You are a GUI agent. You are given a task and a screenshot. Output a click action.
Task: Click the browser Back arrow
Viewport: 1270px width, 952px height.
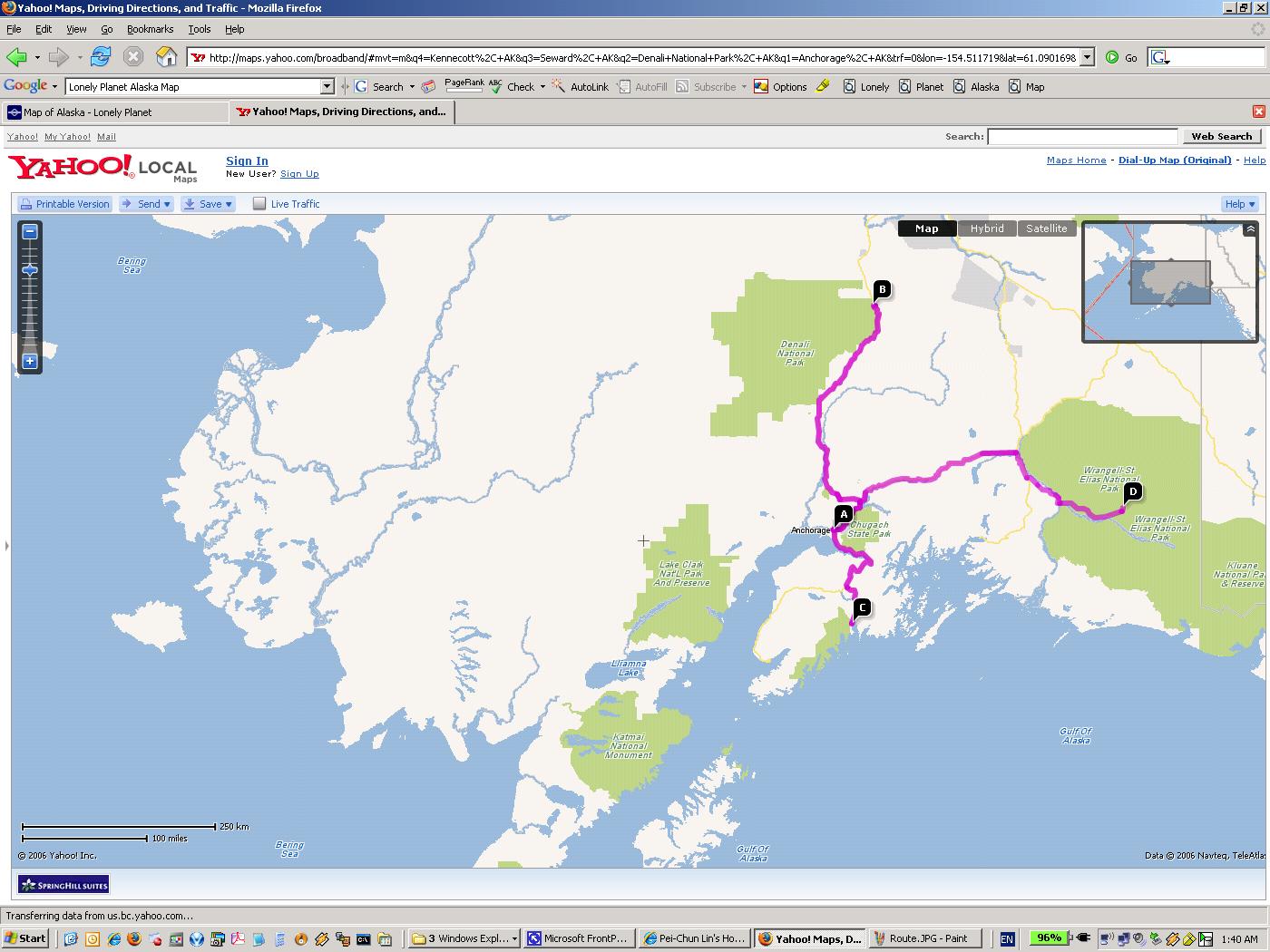tap(16, 57)
